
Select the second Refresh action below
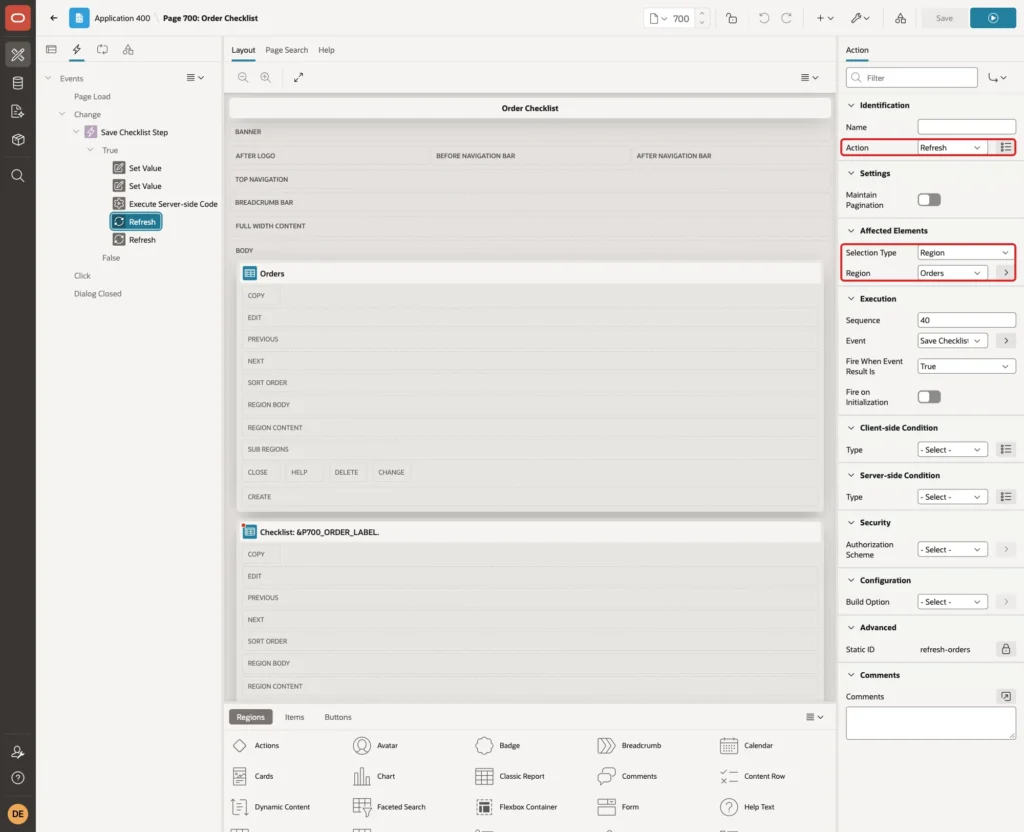(135, 240)
